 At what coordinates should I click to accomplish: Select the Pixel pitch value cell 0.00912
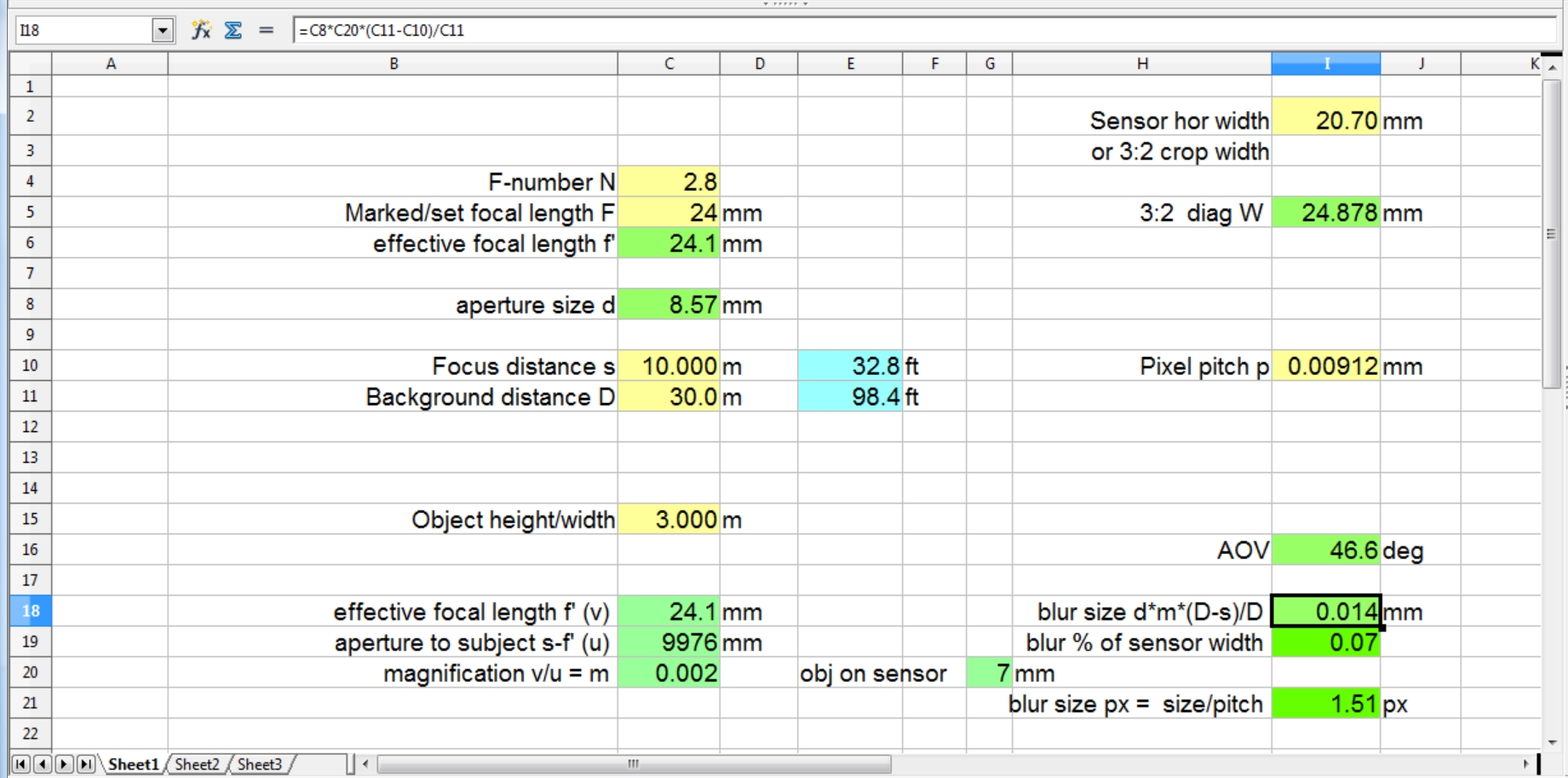click(1325, 366)
